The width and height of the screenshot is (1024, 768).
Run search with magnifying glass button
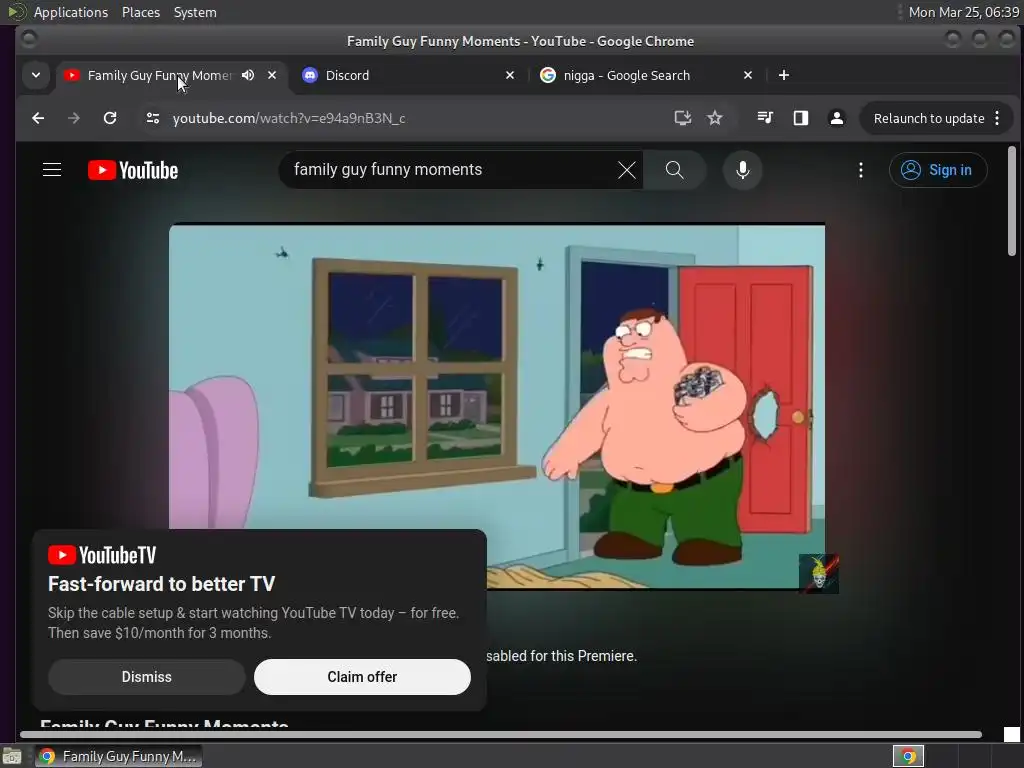pos(675,170)
